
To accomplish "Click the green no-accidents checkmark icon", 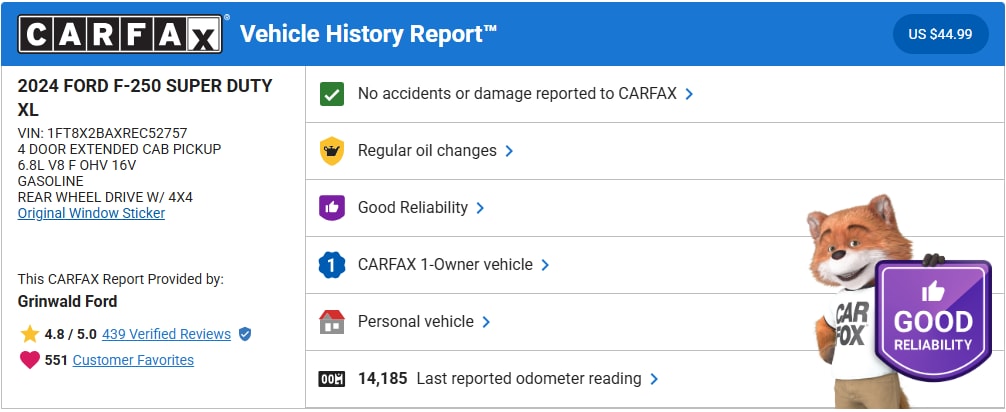I will pos(331,94).
